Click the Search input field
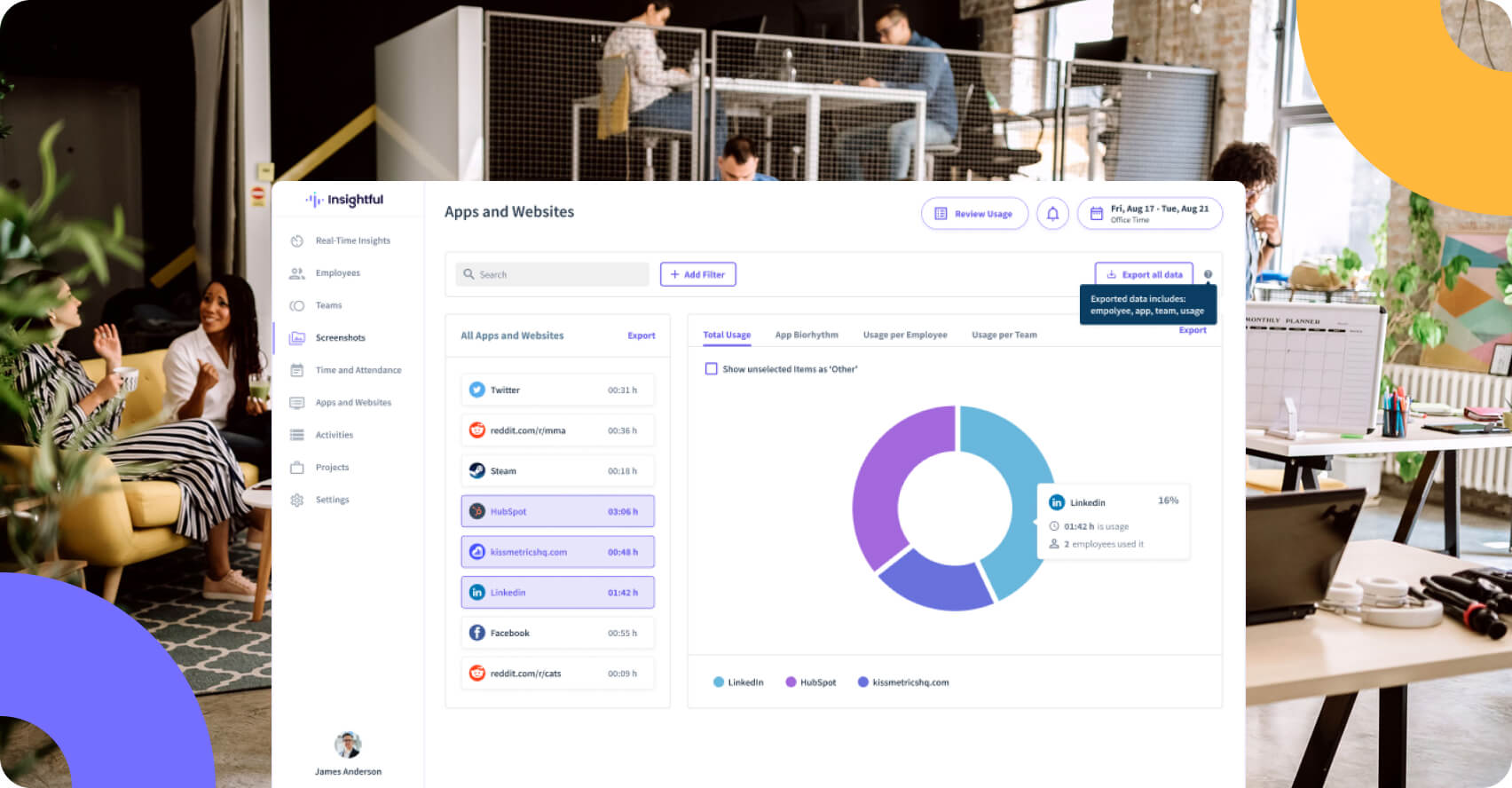The image size is (1512, 788). point(553,274)
